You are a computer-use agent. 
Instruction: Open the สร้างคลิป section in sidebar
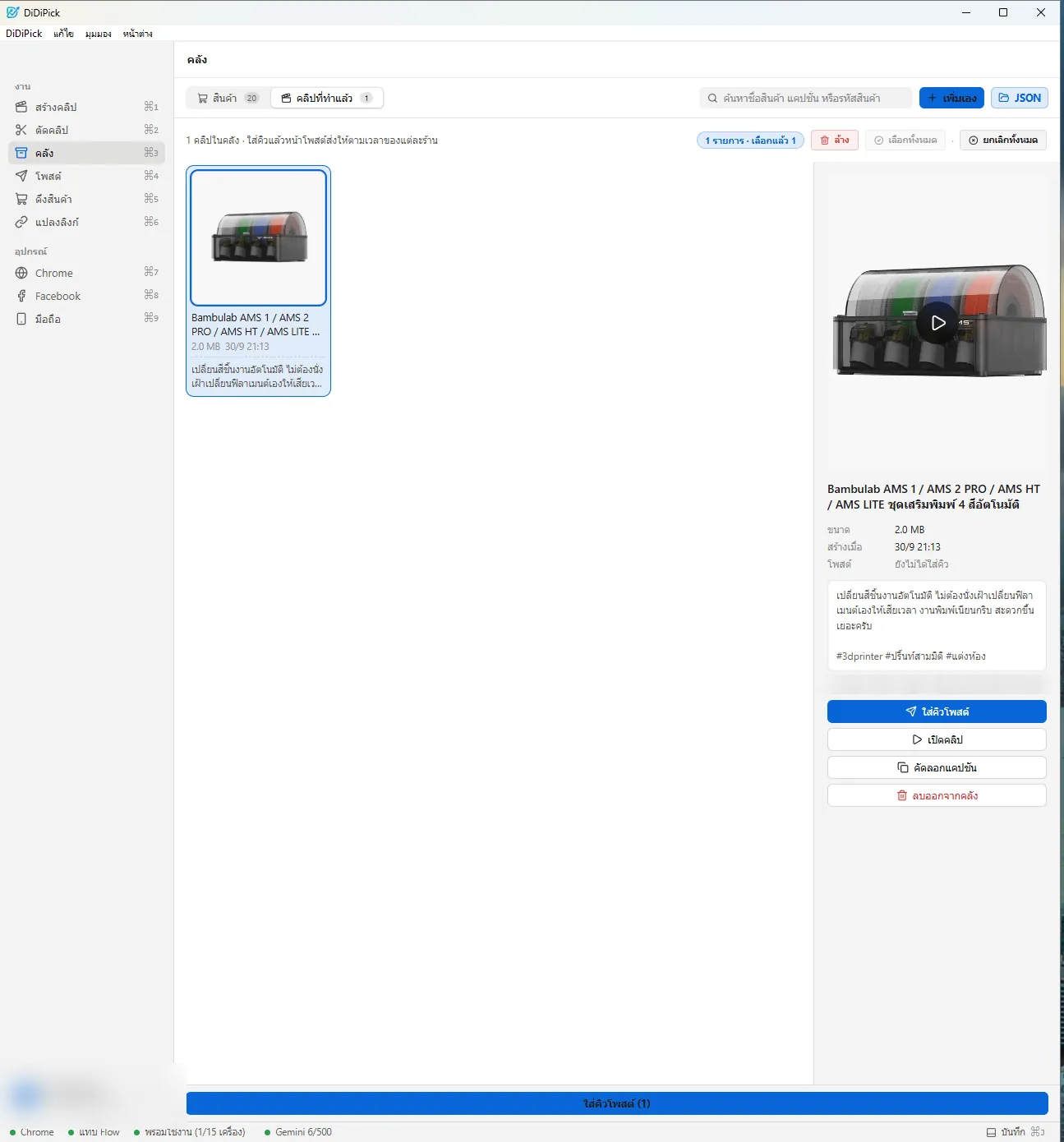click(86, 107)
